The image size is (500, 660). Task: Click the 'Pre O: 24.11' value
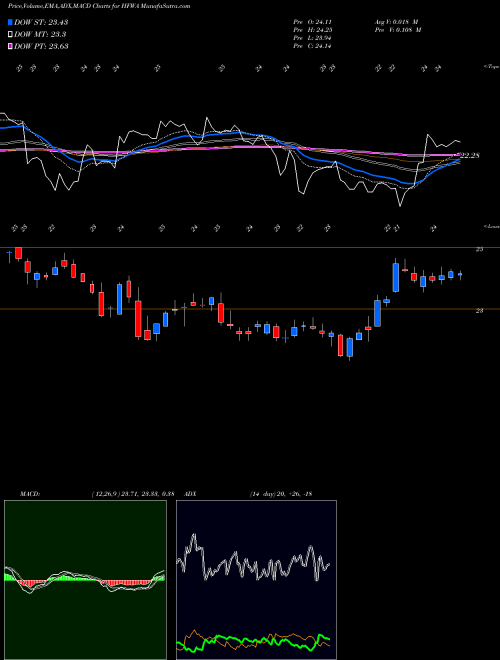312,22
